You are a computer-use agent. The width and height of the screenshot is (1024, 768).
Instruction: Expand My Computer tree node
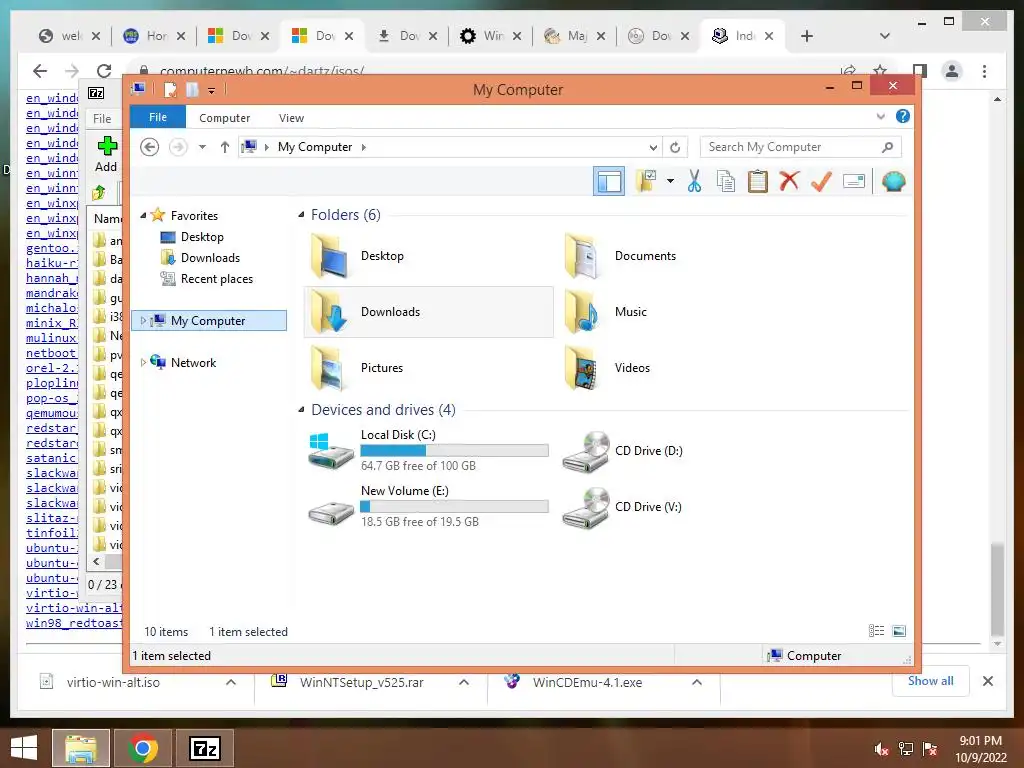(144, 320)
